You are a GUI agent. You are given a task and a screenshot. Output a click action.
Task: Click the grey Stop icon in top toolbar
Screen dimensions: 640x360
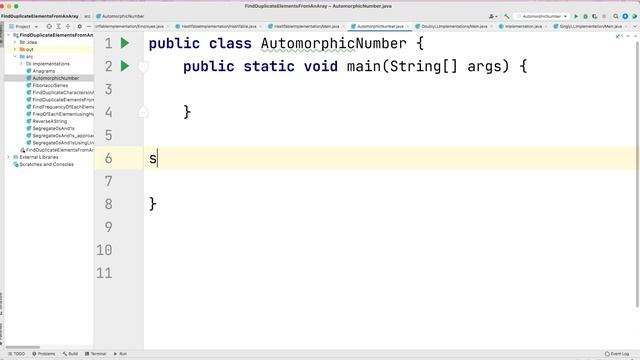pyautogui.click(x=604, y=16)
